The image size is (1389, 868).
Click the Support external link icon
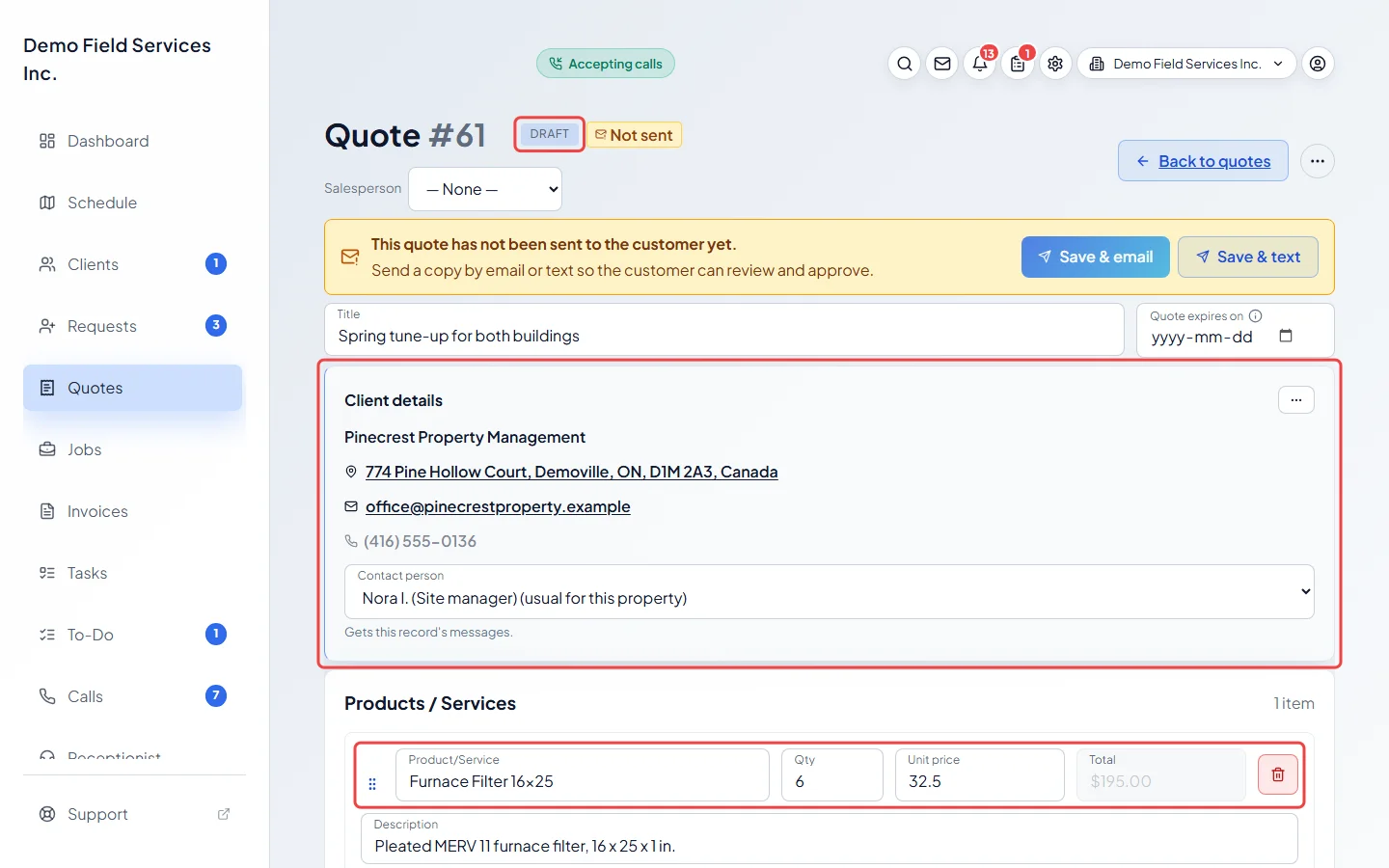coord(224,814)
